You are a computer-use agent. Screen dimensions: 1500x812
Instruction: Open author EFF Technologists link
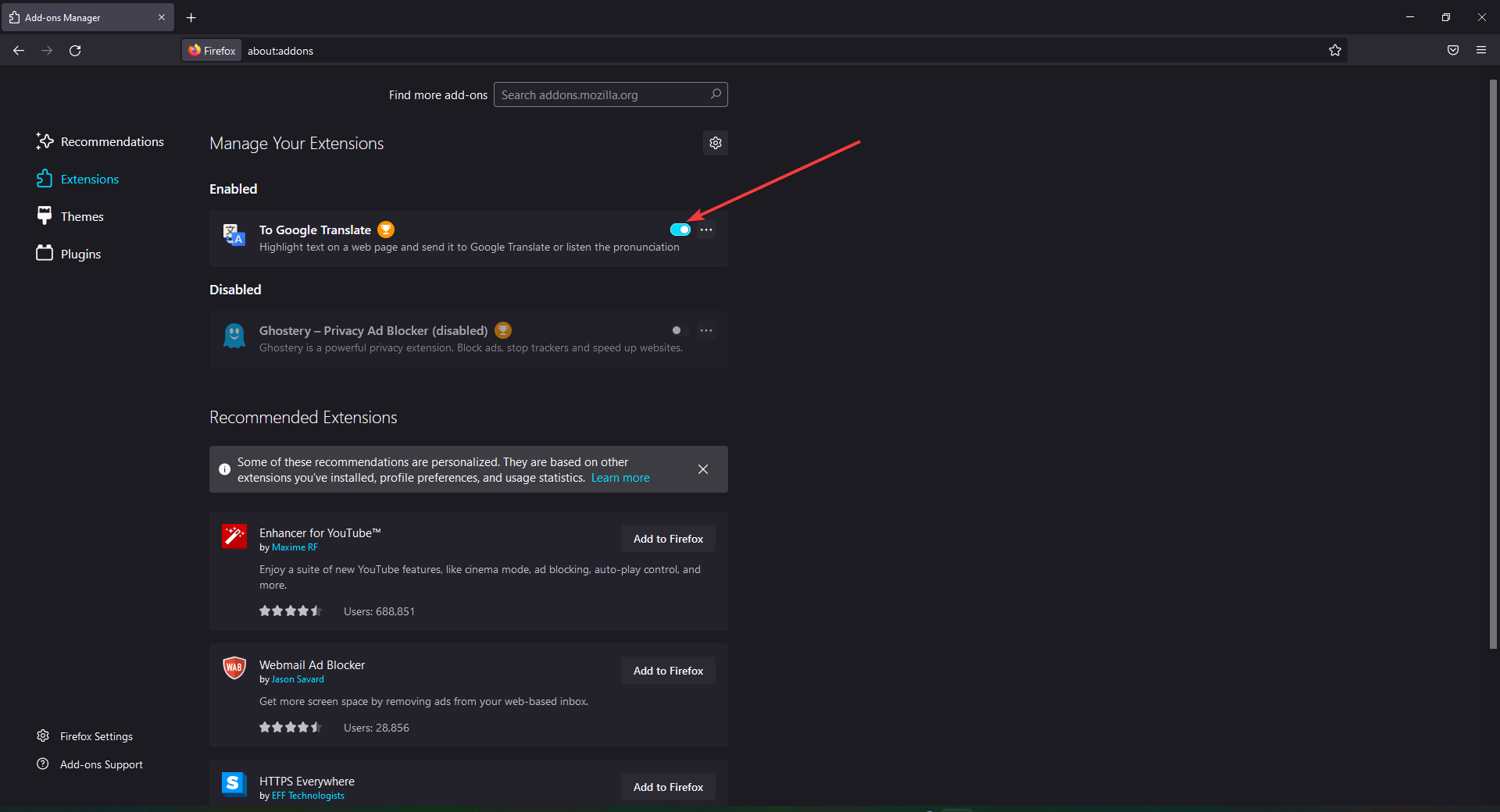tap(308, 796)
